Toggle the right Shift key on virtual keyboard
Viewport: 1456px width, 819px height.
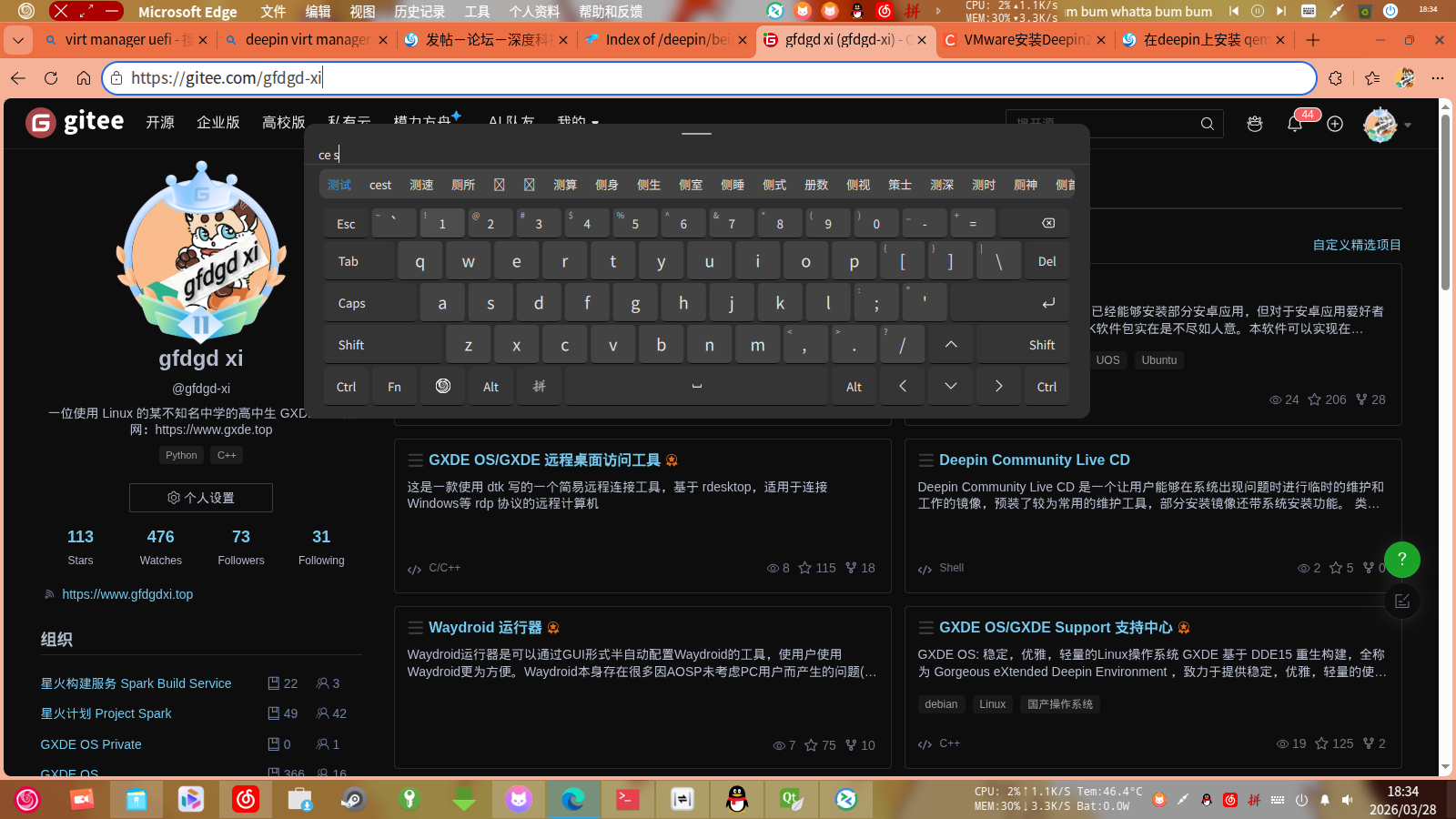tap(1023, 345)
